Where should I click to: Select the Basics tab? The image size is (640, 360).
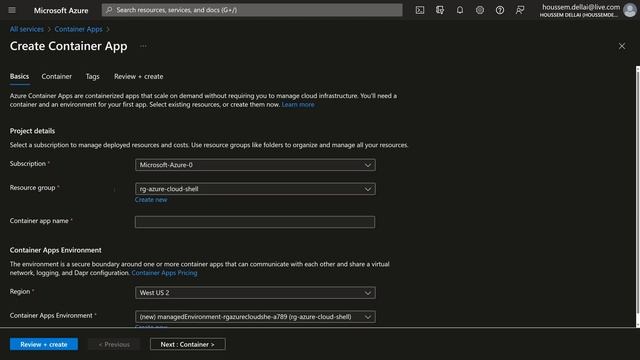(x=19, y=76)
